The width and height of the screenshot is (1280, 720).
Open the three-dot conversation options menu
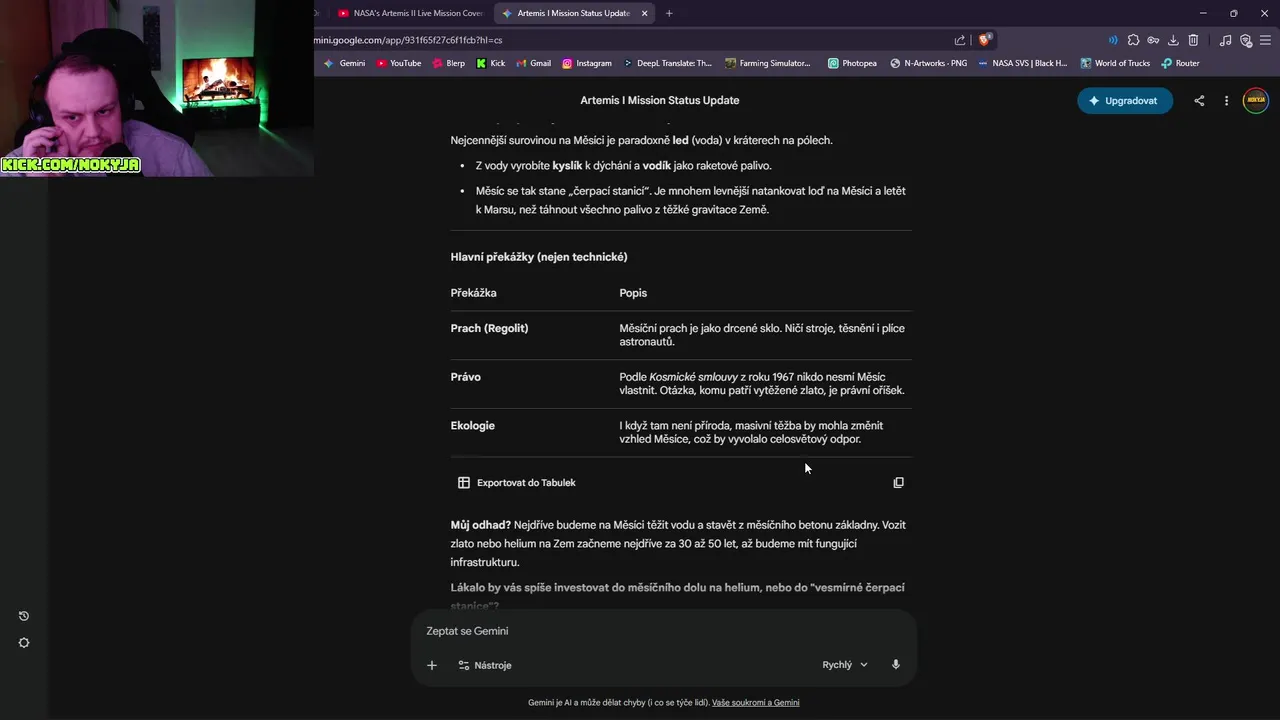1226,101
